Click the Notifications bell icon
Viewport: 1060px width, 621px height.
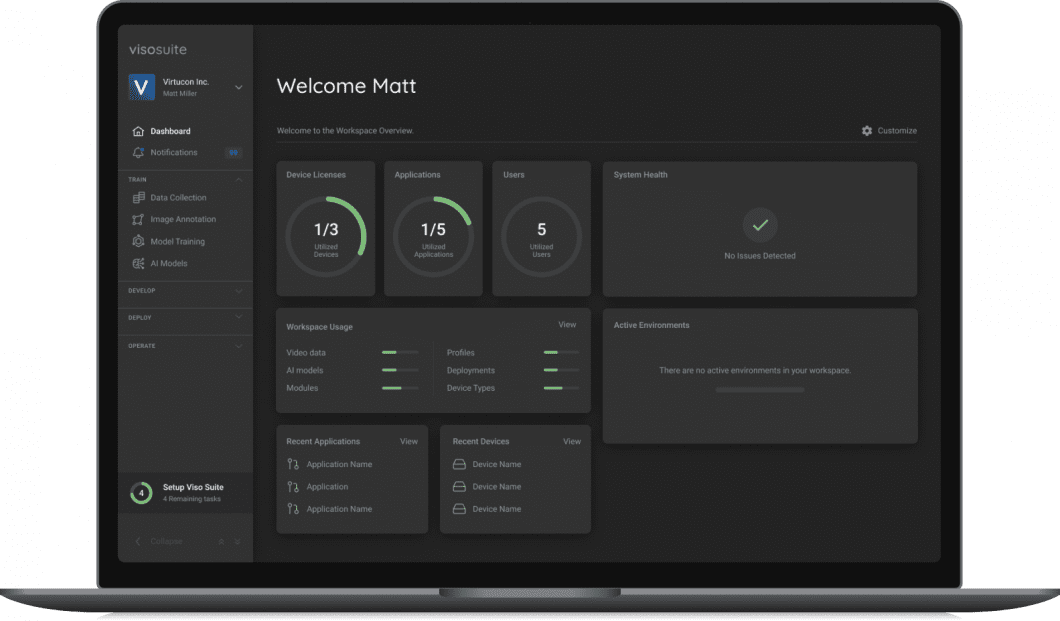point(138,153)
